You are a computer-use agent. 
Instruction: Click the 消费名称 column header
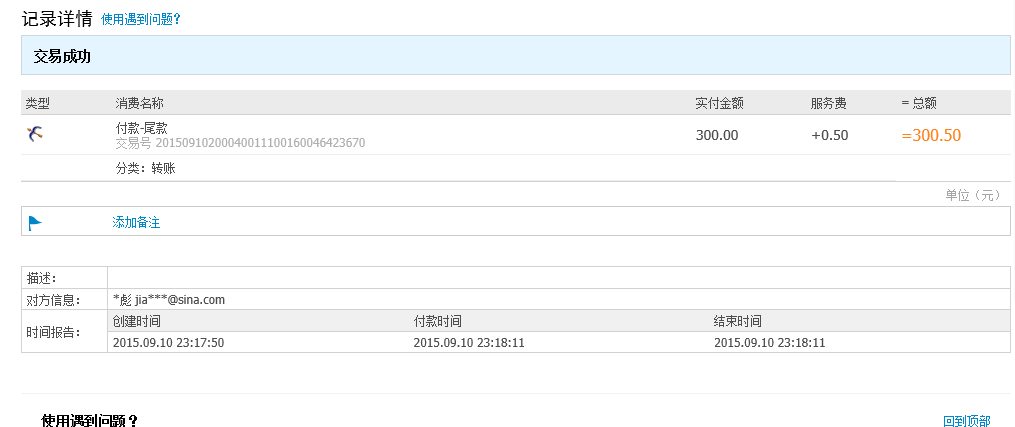[139, 103]
